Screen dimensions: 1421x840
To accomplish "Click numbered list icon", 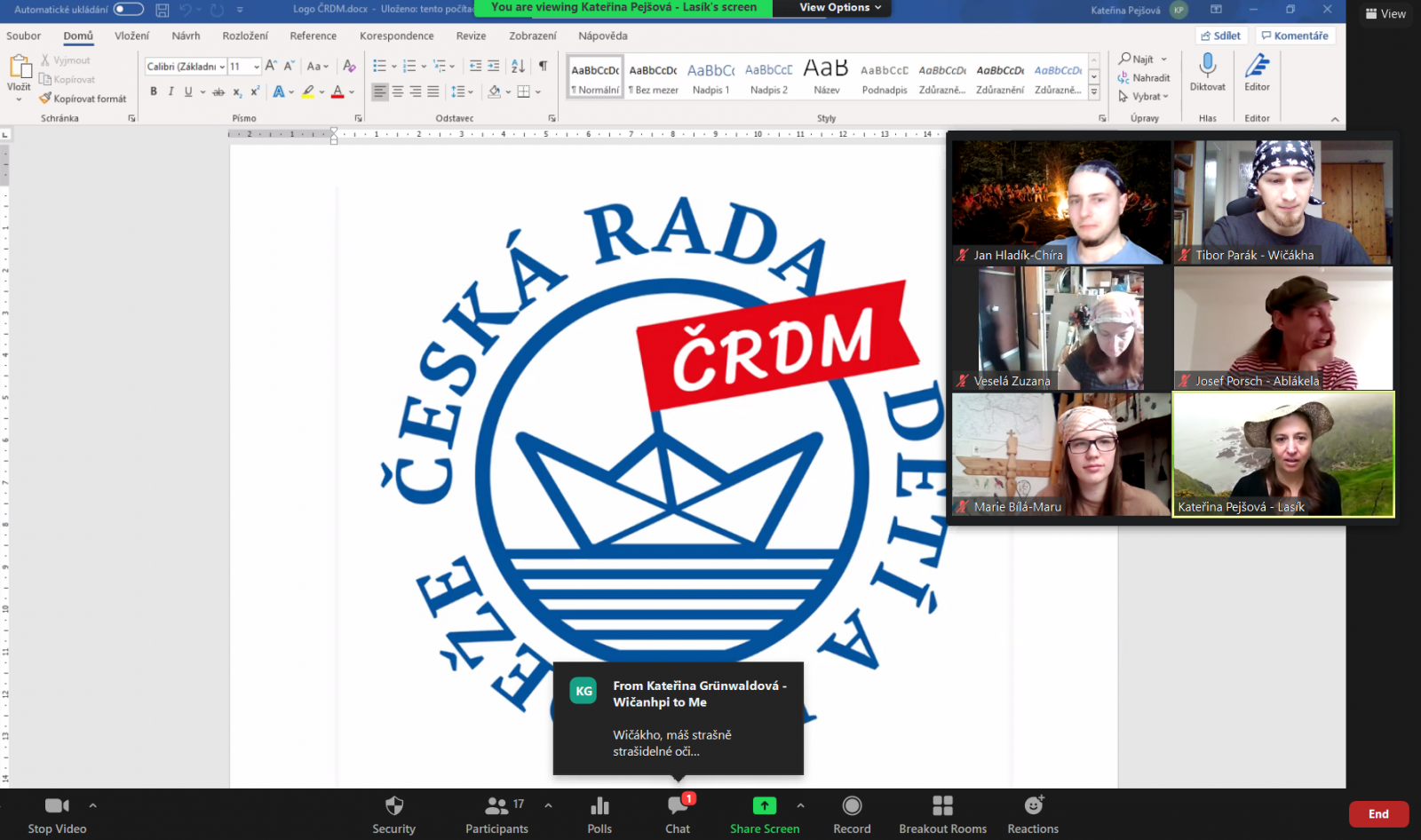I will pos(409,66).
